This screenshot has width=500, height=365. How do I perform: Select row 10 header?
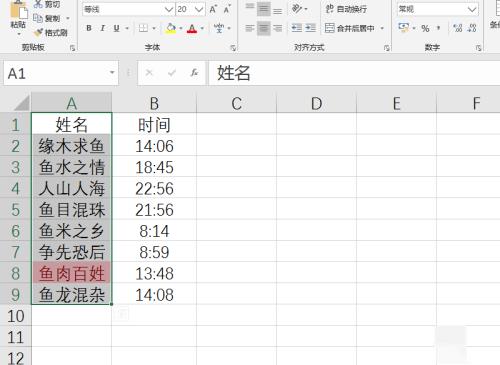[15, 316]
